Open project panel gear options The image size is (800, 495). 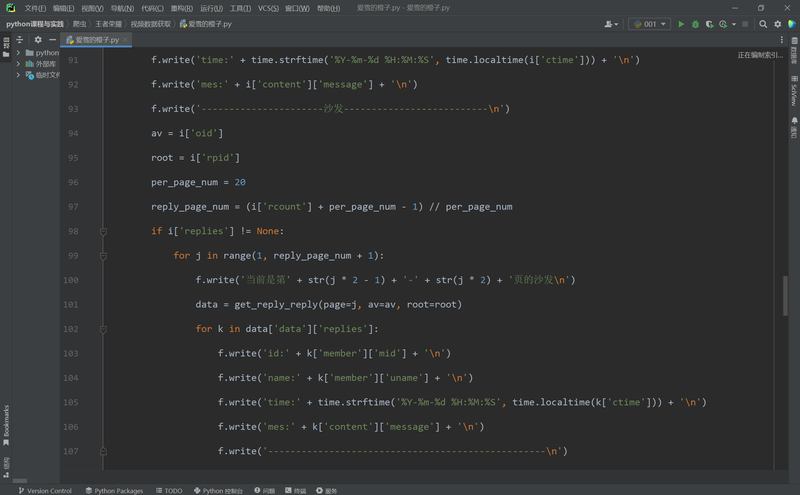click(x=38, y=39)
